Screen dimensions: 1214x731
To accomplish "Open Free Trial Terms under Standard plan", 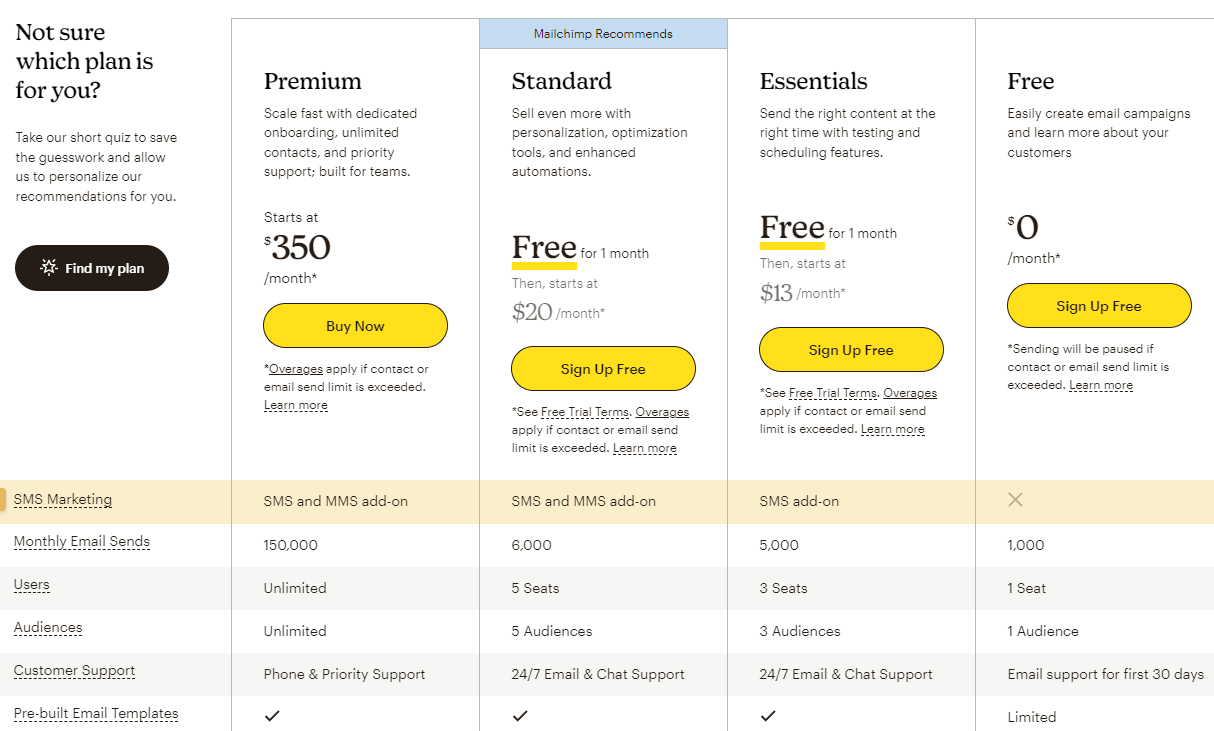I will pyautogui.click(x=585, y=412).
